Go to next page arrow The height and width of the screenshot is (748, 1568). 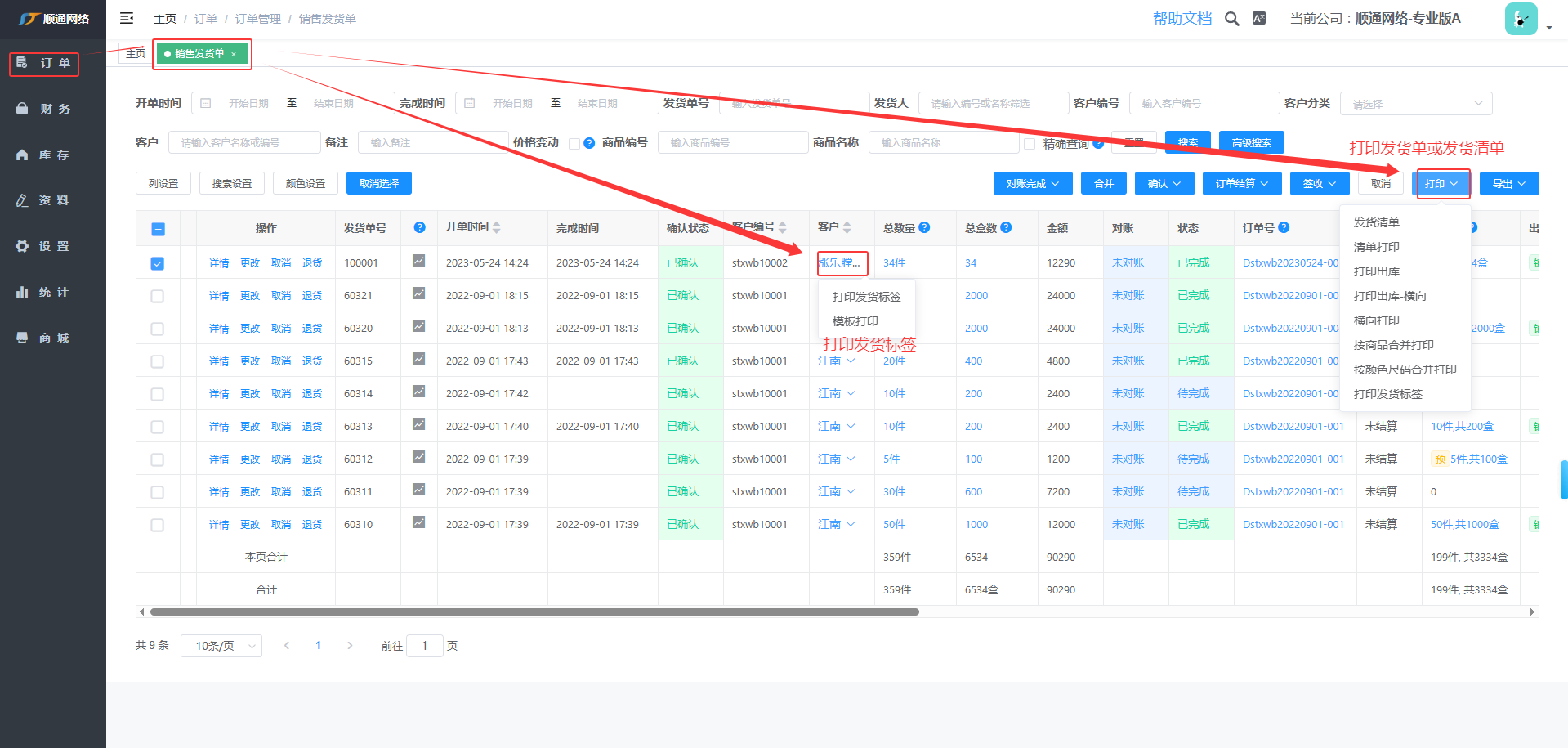pos(350,646)
